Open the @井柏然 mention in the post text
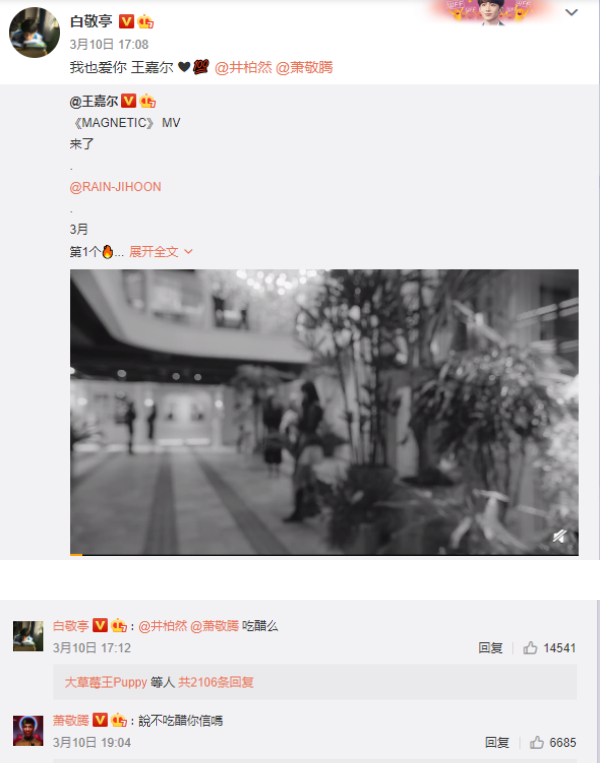The image size is (600, 763). [x=243, y=67]
